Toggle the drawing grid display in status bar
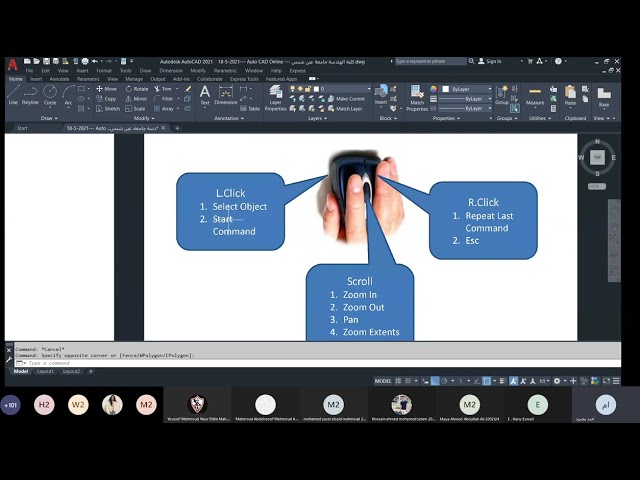Image resolution: width=640 pixels, height=480 pixels. (398, 381)
